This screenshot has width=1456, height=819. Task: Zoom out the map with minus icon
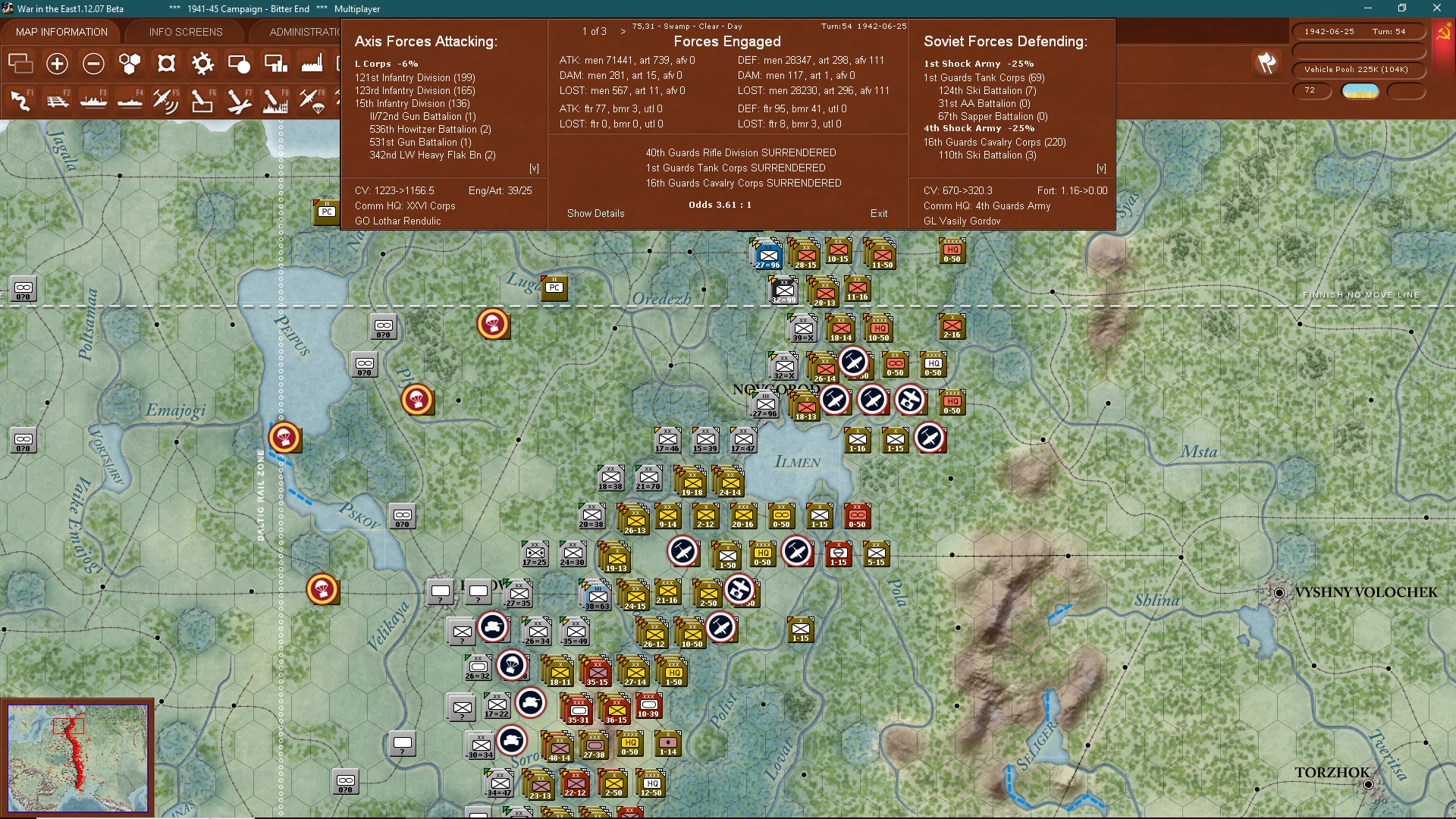click(93, 64)
